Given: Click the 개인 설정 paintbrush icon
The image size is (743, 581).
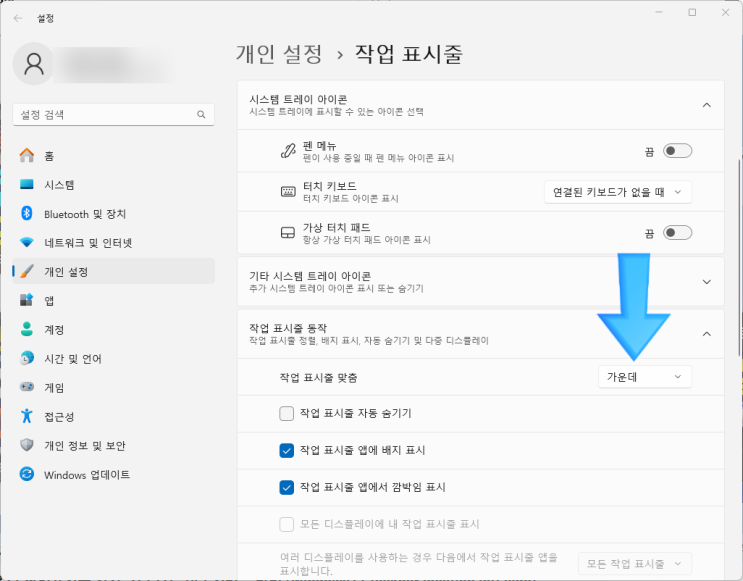Looking at the screenshot, I should point(27,272).
